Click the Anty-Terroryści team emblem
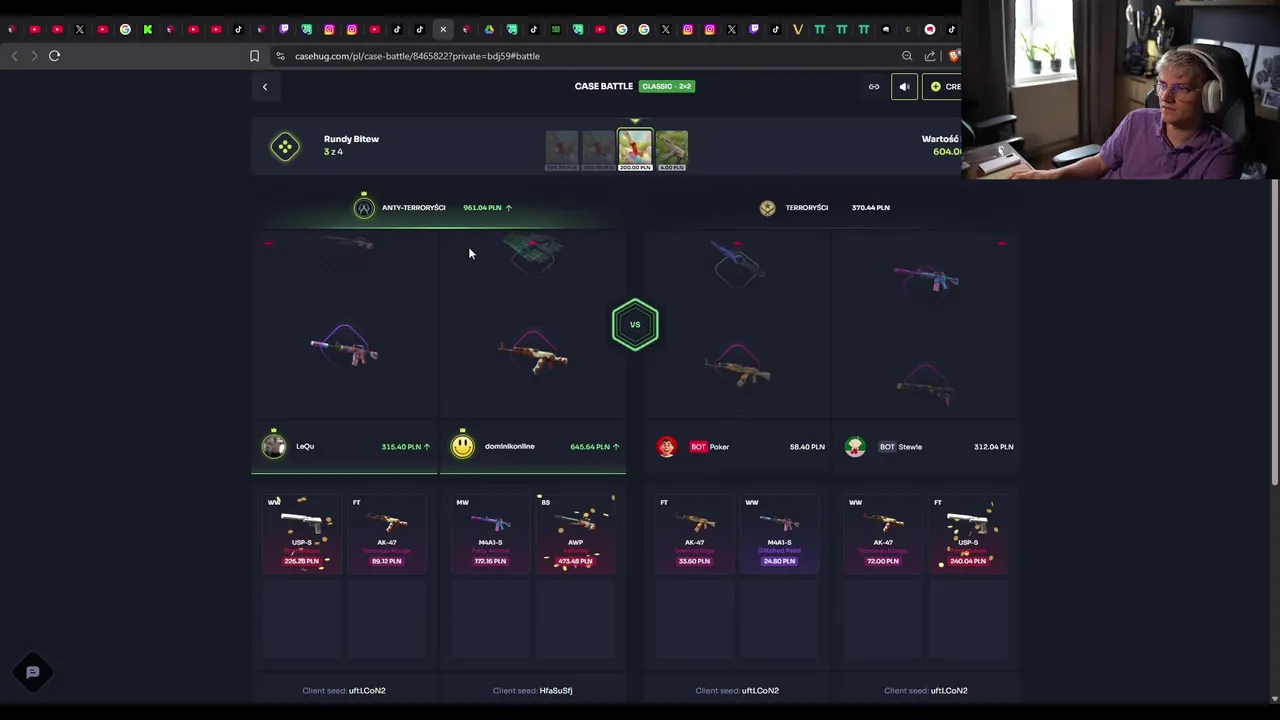 364,207
